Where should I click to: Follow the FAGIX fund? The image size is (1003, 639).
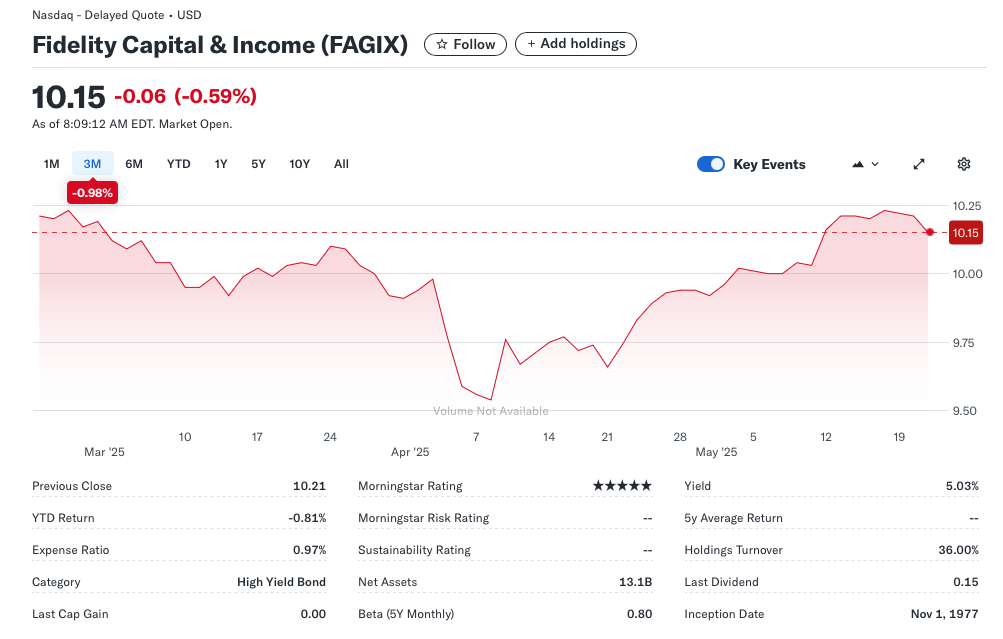[x=465, y=44]
